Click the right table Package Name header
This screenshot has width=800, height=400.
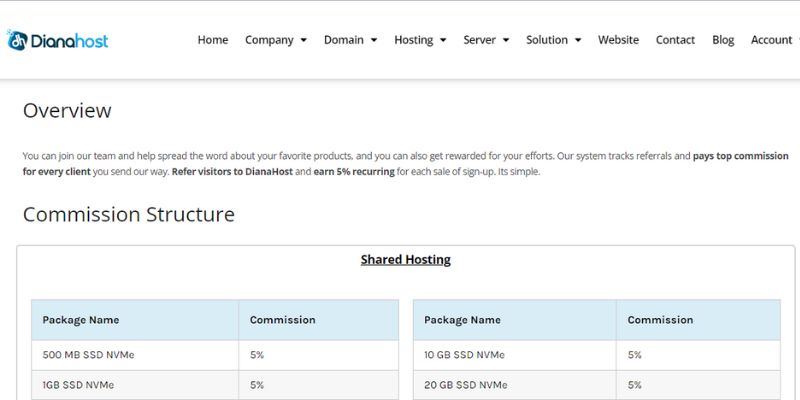click(515, 320)
